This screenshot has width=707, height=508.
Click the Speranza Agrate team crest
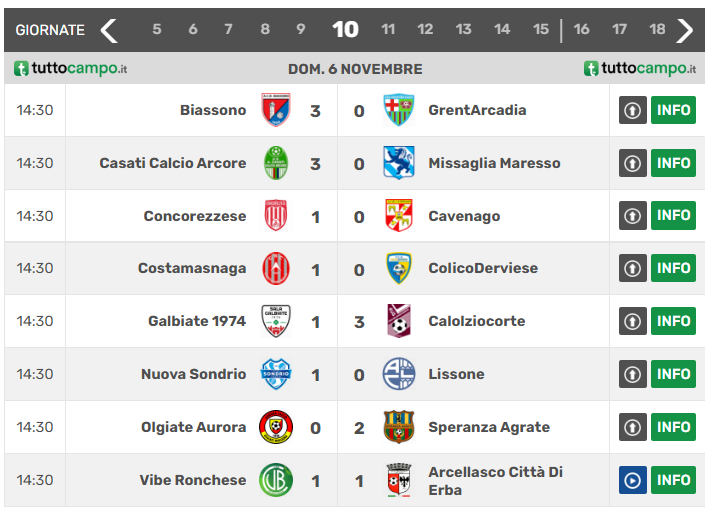pyautogui.click(x=399, y=427)
